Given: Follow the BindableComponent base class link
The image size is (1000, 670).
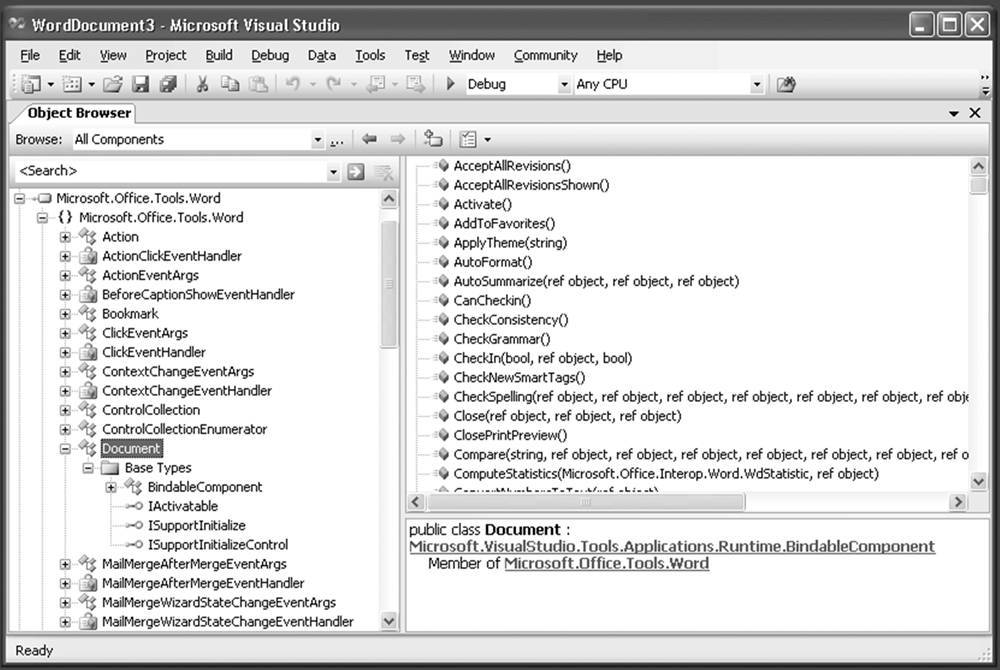Looking at the screenshot, I should tap(672, 546).
